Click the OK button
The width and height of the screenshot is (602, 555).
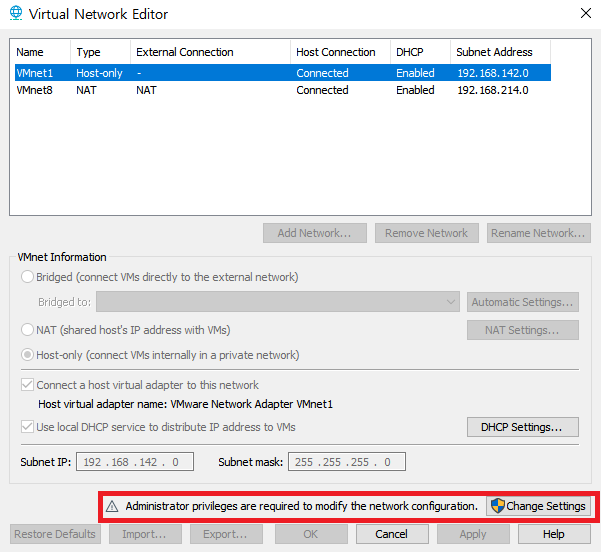(311, 534)
